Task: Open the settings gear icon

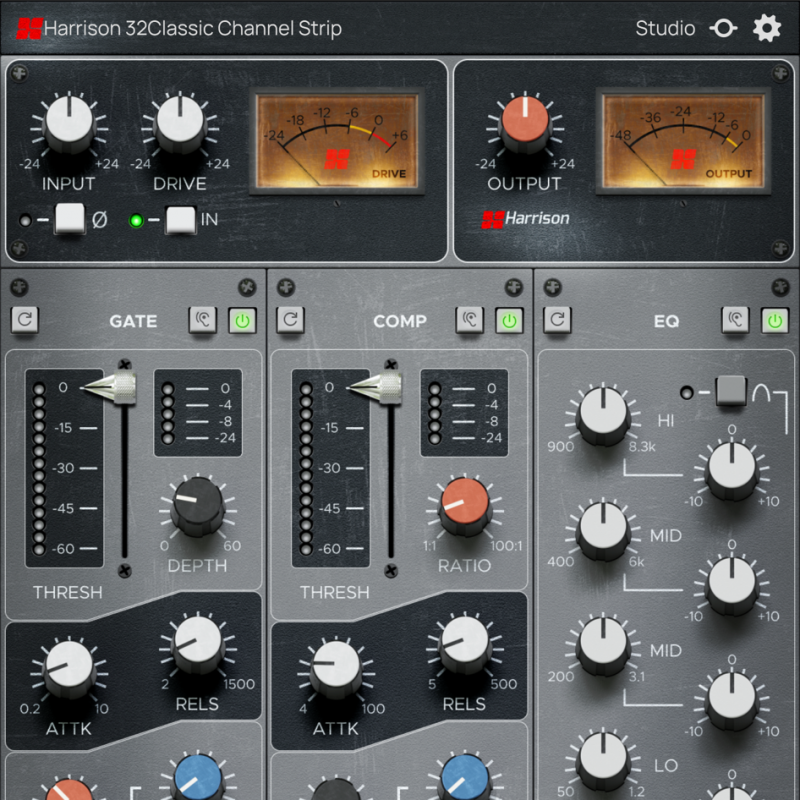Action: [x=767, y=28]
